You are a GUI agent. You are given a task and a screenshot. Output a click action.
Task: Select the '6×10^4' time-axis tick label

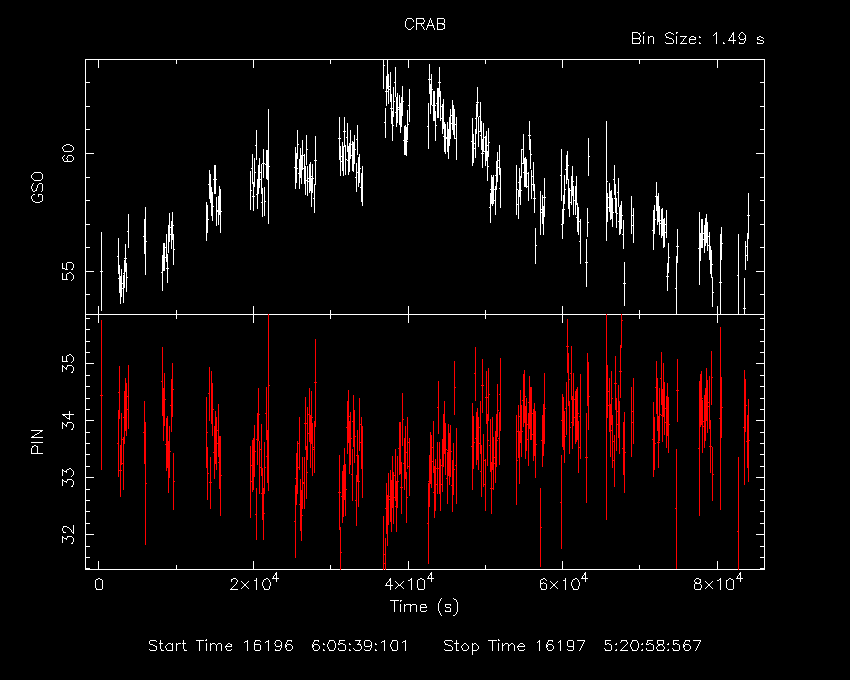click(x=563, y=582)
